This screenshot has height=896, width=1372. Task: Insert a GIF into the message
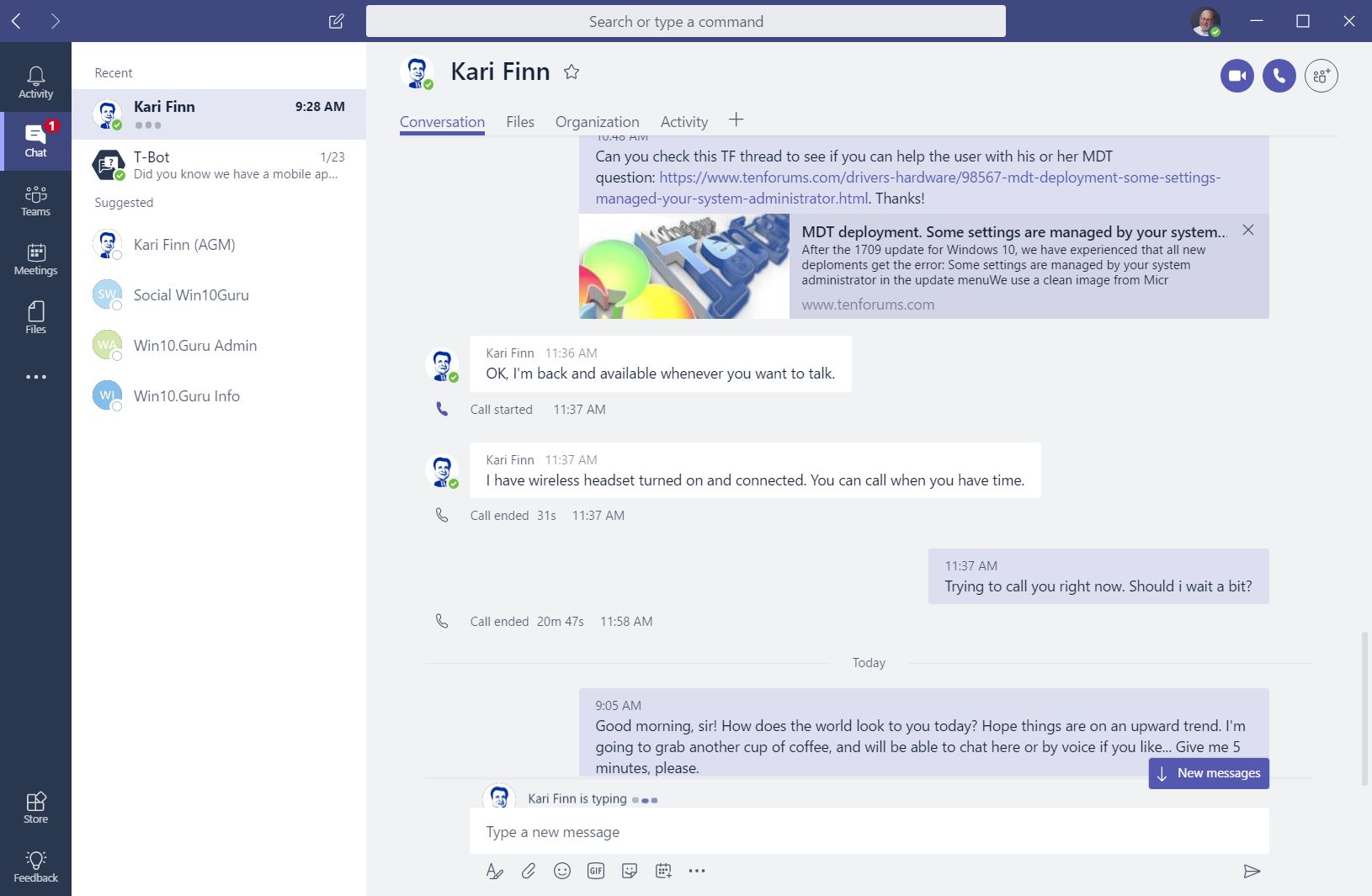(596, 871)
